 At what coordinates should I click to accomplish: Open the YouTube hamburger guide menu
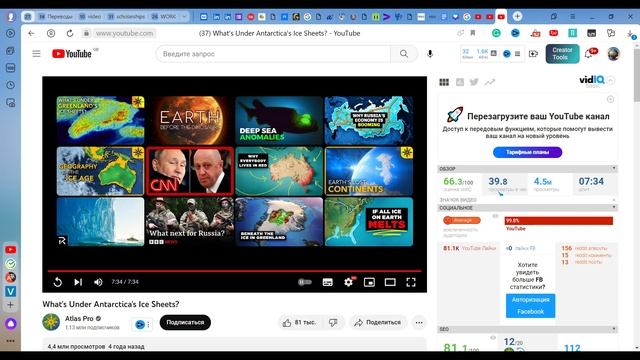36,54
